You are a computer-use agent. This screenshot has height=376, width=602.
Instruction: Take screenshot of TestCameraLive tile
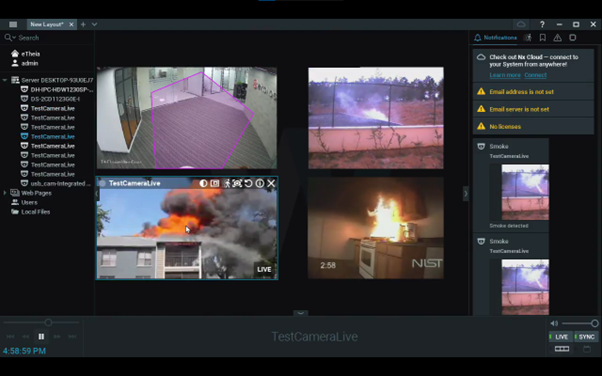(215, 183)
